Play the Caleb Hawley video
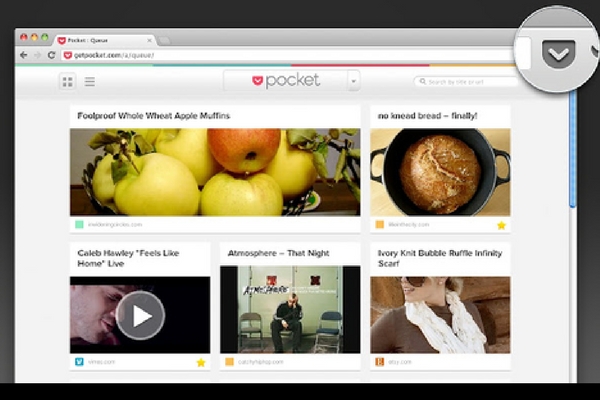Image resolution: width=600 pixels, height=400 pixels. click(140, 315)
